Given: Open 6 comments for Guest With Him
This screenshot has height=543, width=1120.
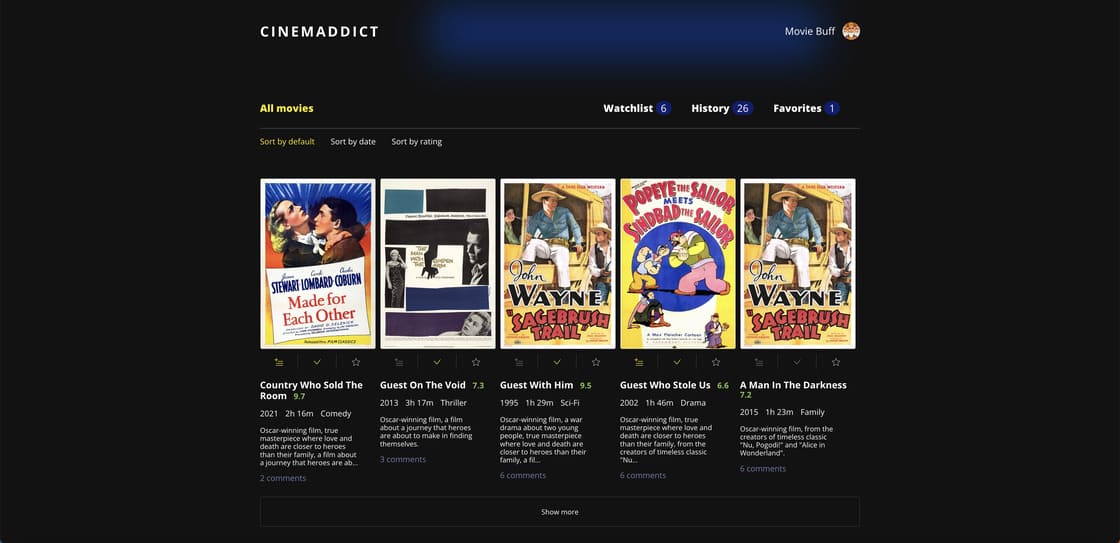Looking at the screenshot, I should (523, 475).
